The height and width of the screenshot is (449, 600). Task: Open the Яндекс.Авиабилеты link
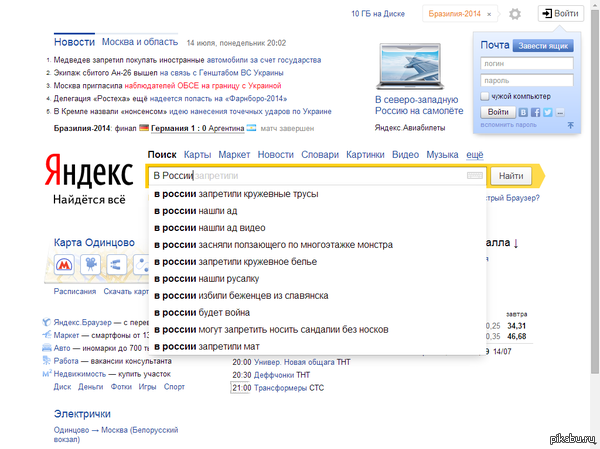pos(410,128)
